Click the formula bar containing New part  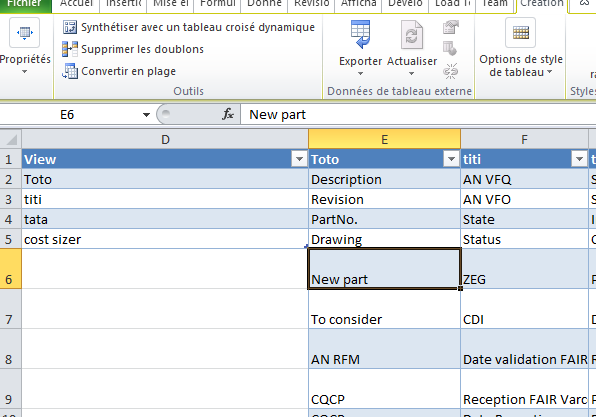pyautogui.click(x=418, y=114)
